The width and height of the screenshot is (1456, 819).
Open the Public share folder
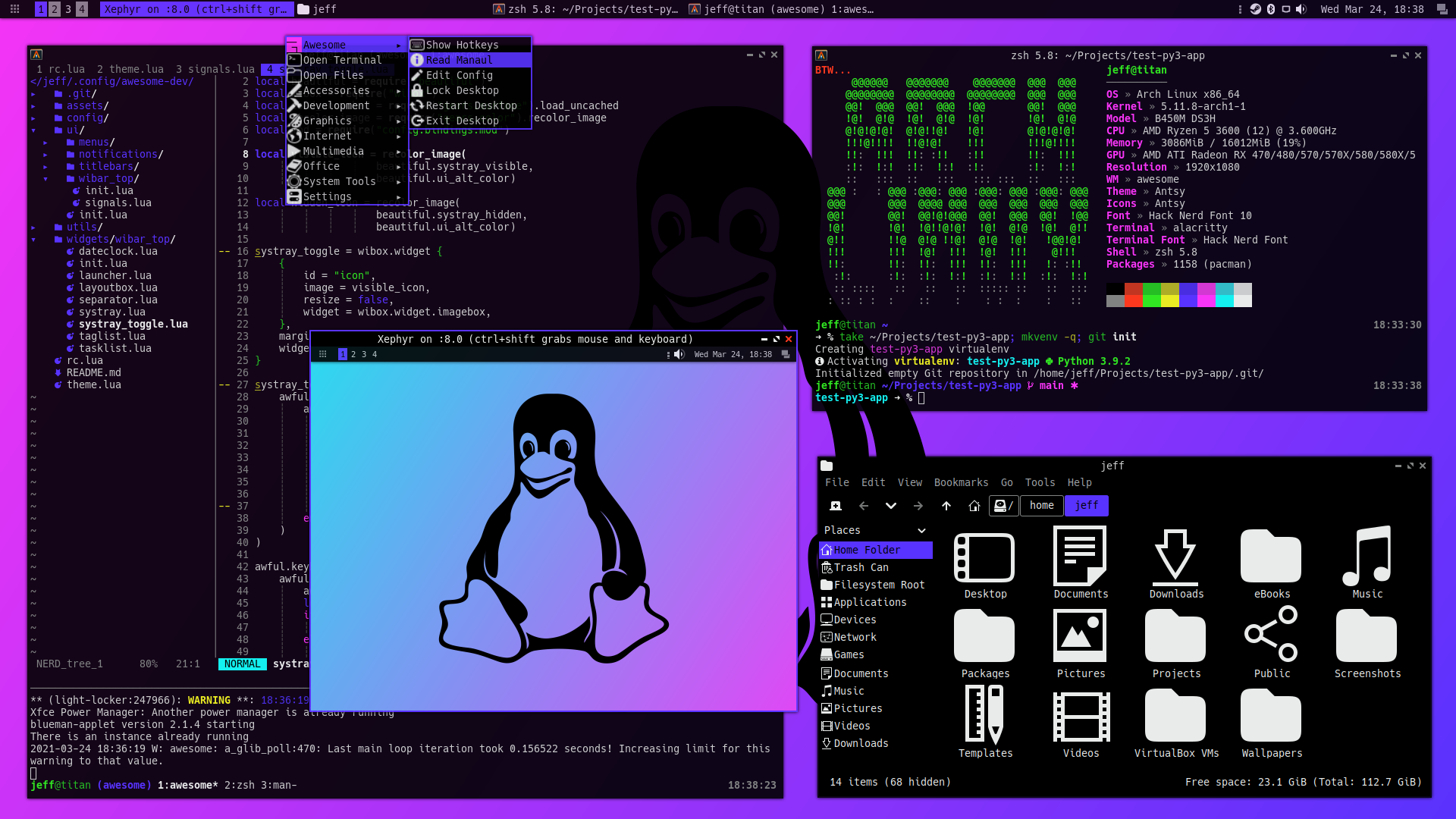pyautogui.click(x=1272, y=642)
